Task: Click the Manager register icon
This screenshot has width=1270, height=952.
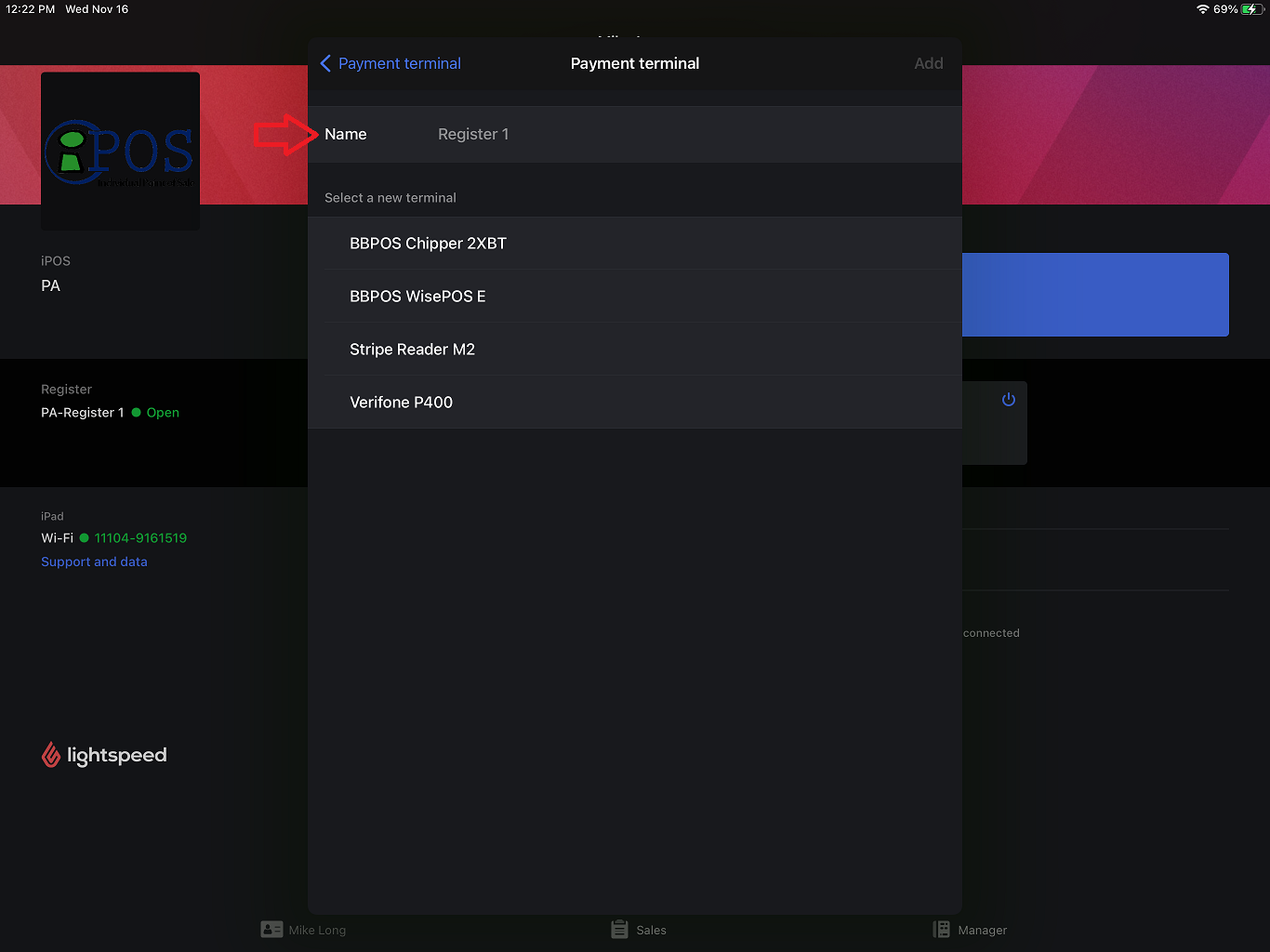Action: [941, 930]
